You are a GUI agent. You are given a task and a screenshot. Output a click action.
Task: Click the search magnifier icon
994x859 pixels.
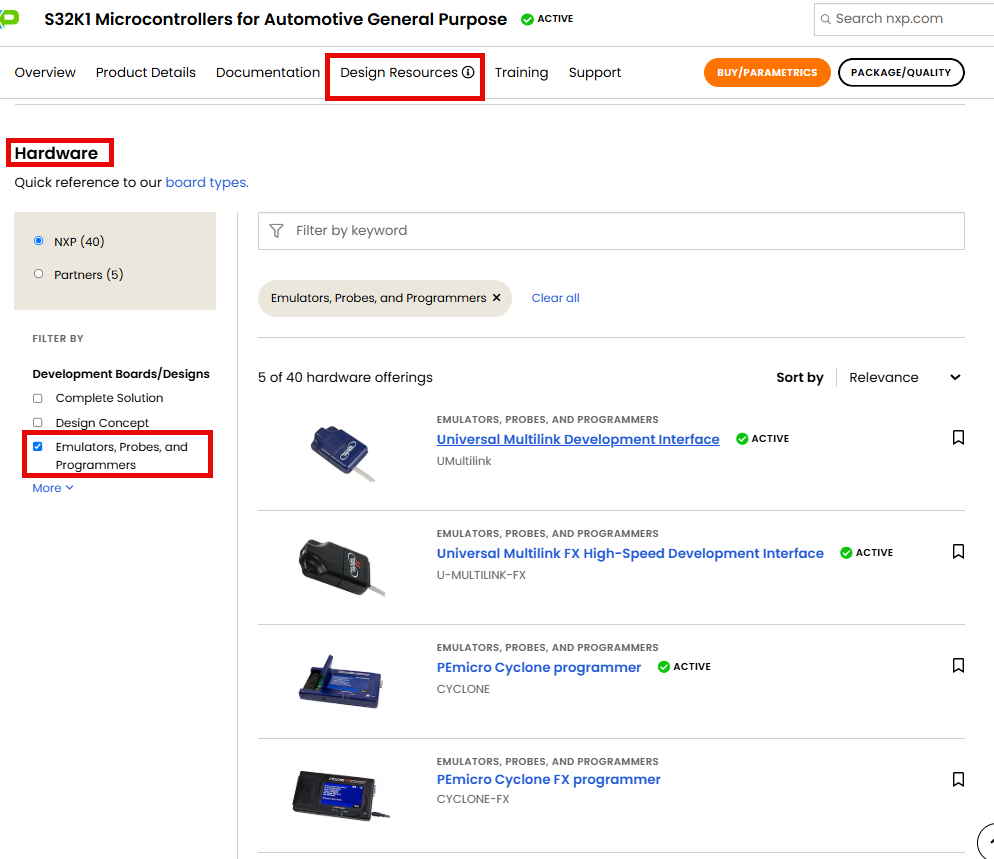(x=825, y=18)
